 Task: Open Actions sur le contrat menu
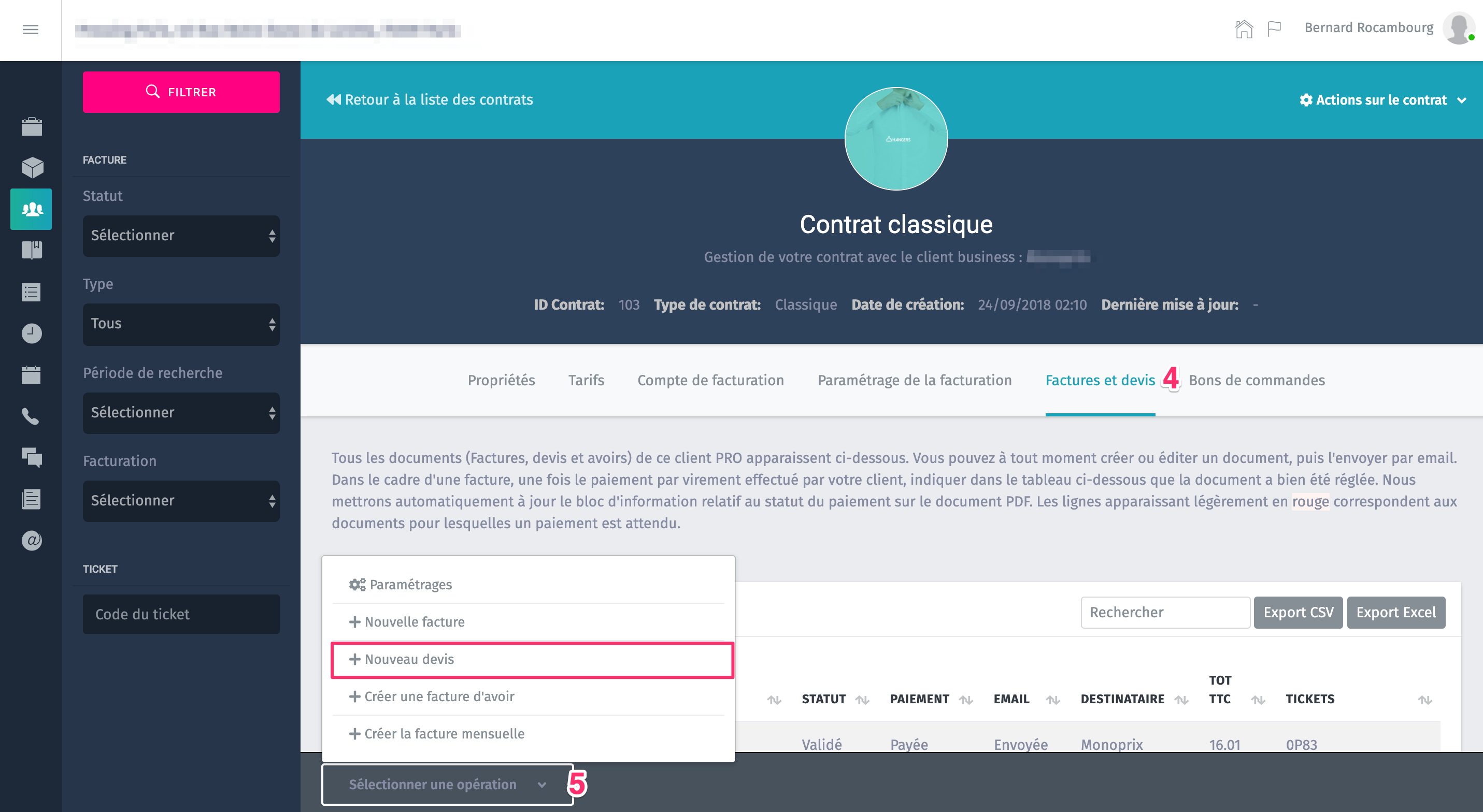click(1382, 100)
